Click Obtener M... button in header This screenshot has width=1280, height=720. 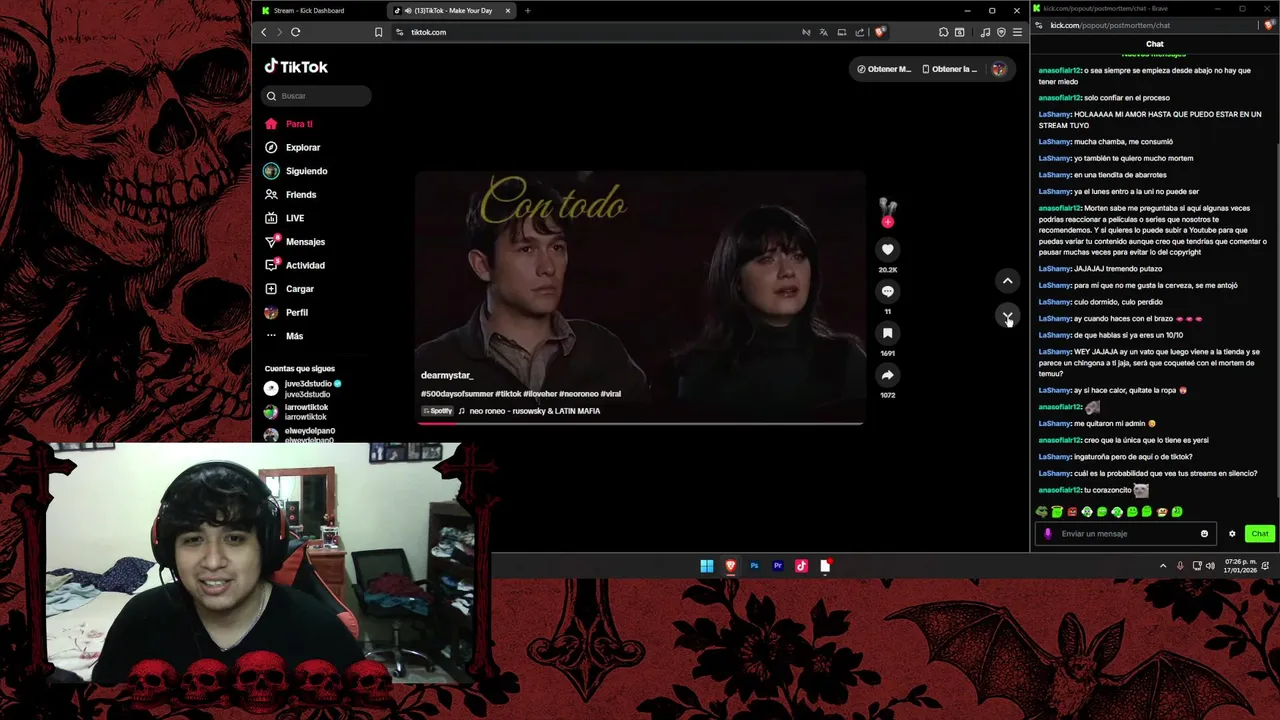click(884, 69)
